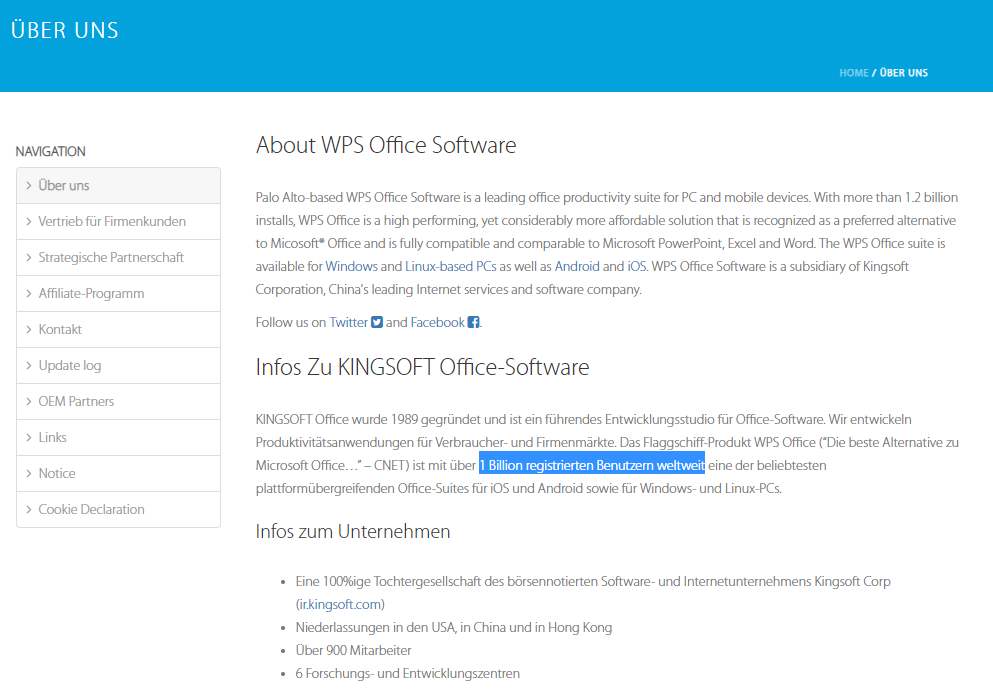Click the chevron beside Über uns
Screen dimensions: 993x700
[x=29, y=185]
